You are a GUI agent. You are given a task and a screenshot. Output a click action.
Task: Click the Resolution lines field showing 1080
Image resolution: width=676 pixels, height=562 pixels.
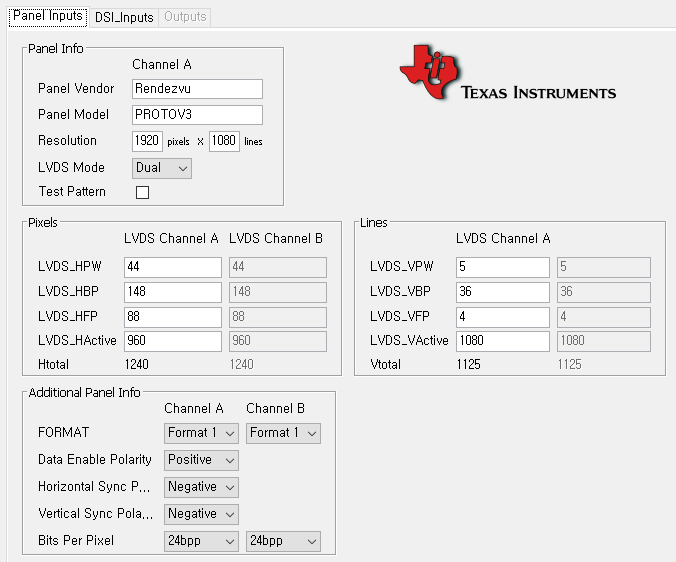point(224,141)
